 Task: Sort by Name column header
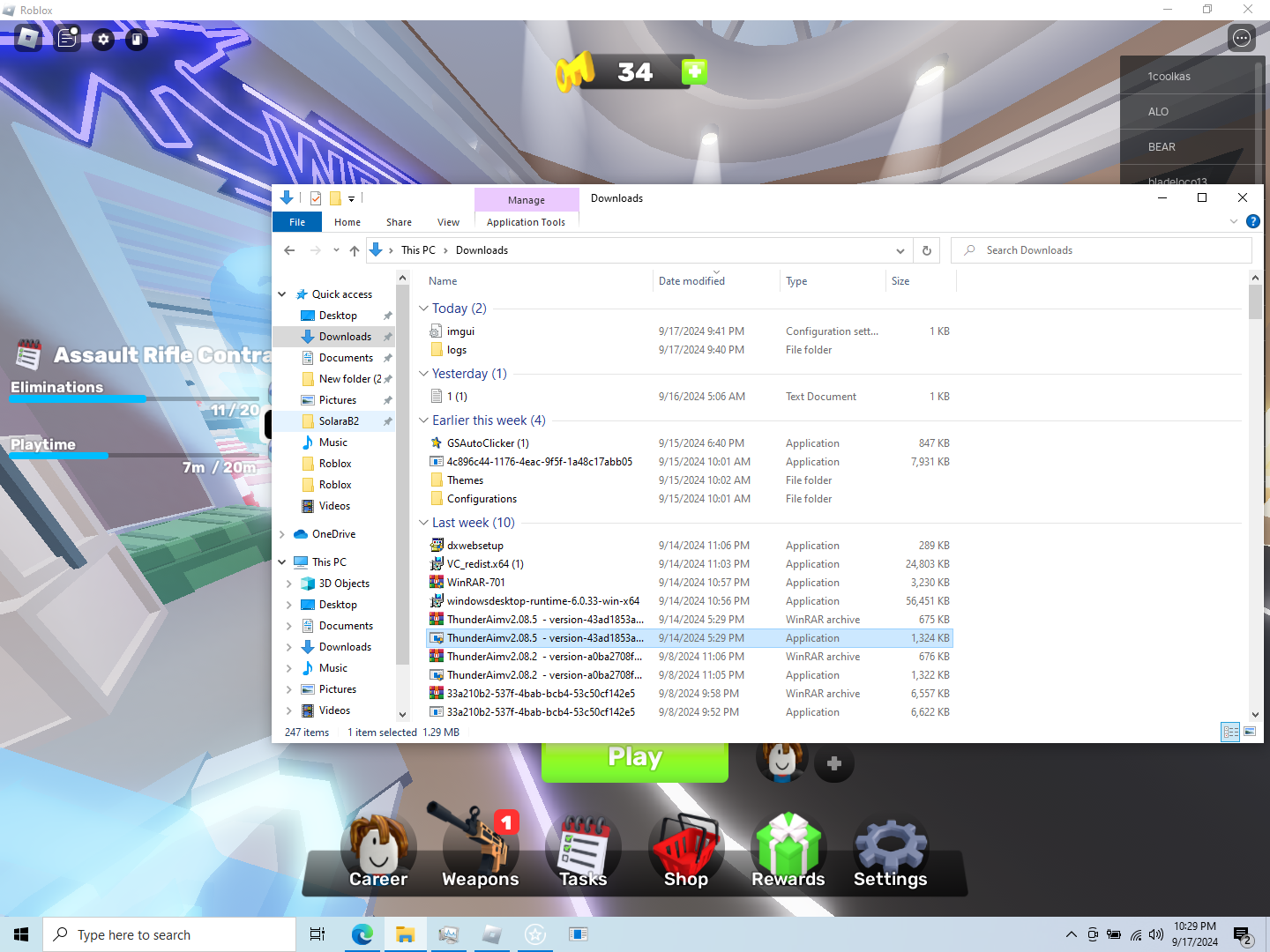pos(538,281)
